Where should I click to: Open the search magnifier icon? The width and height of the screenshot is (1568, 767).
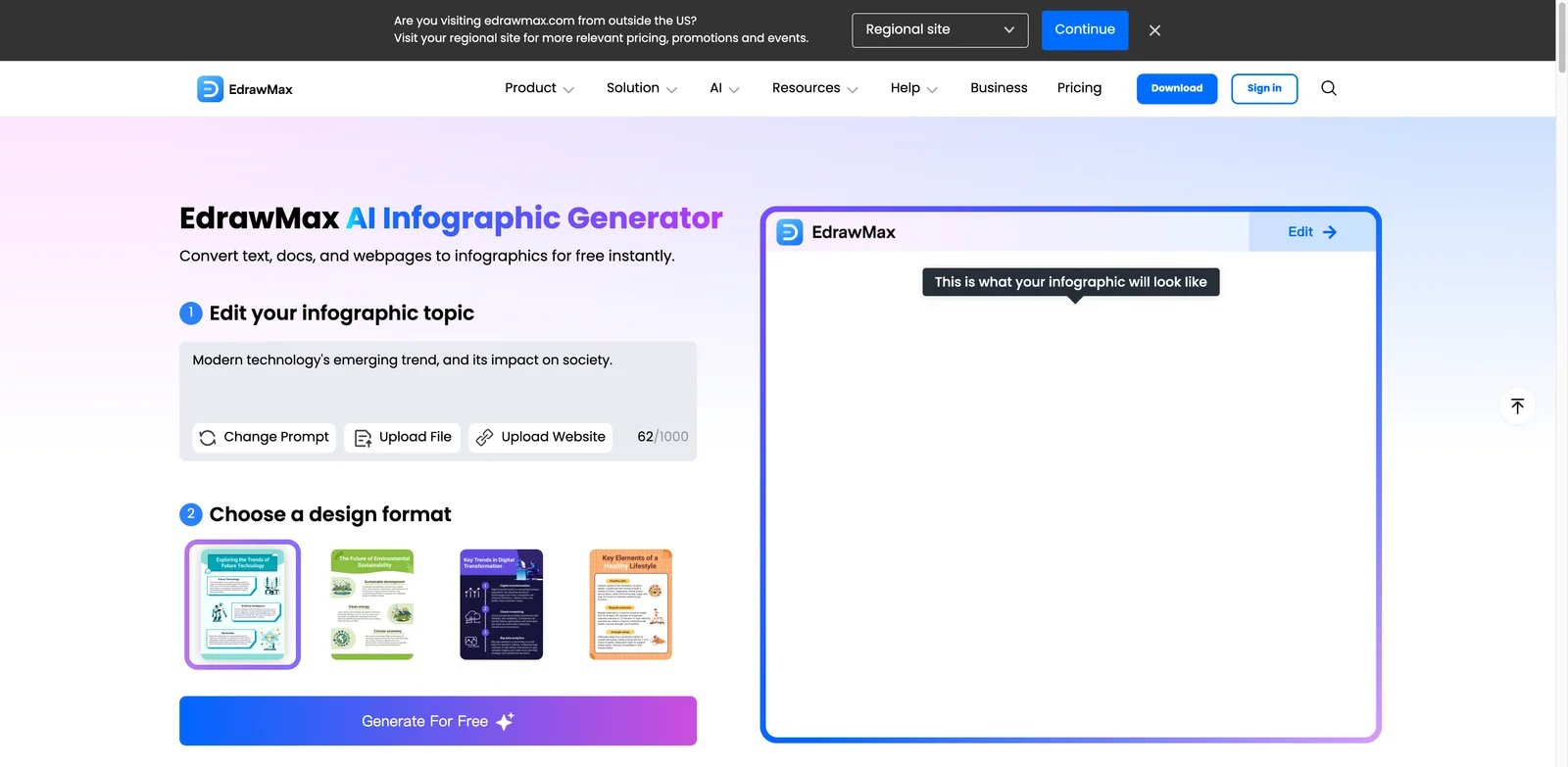pyautogui.click(x=1329, y=88)
